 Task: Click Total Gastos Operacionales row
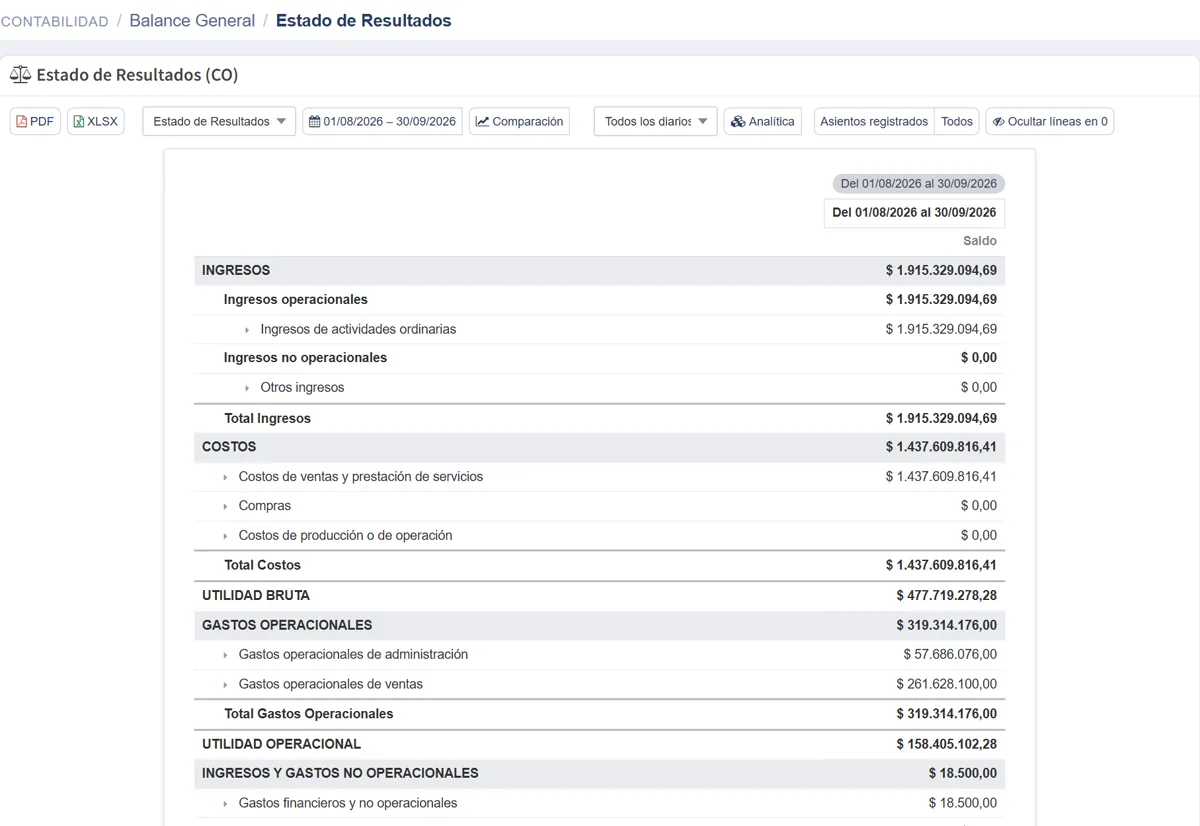click(x=599, y=714)
